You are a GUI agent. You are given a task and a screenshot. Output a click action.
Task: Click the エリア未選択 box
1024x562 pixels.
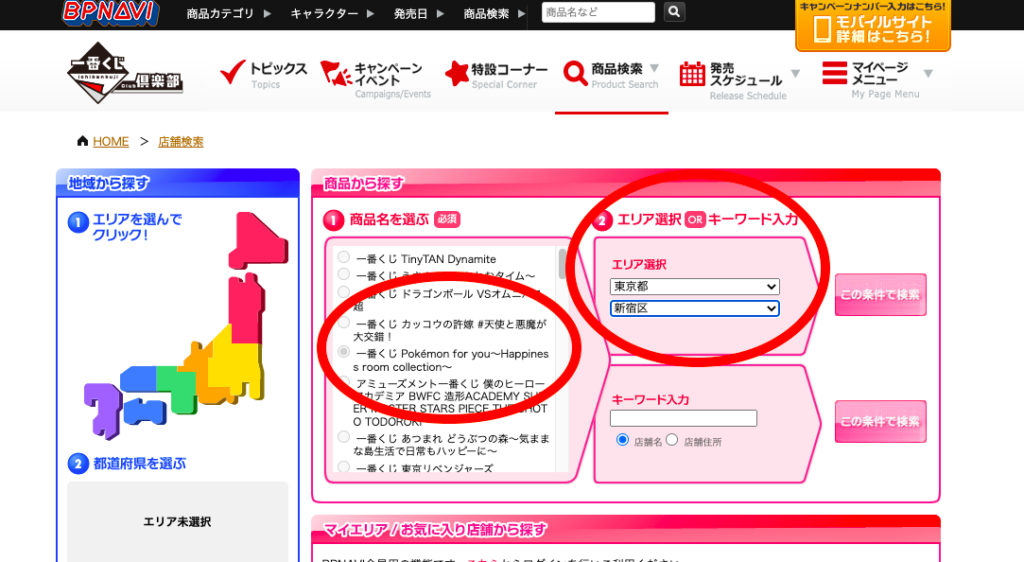click(x=178, y=522)
